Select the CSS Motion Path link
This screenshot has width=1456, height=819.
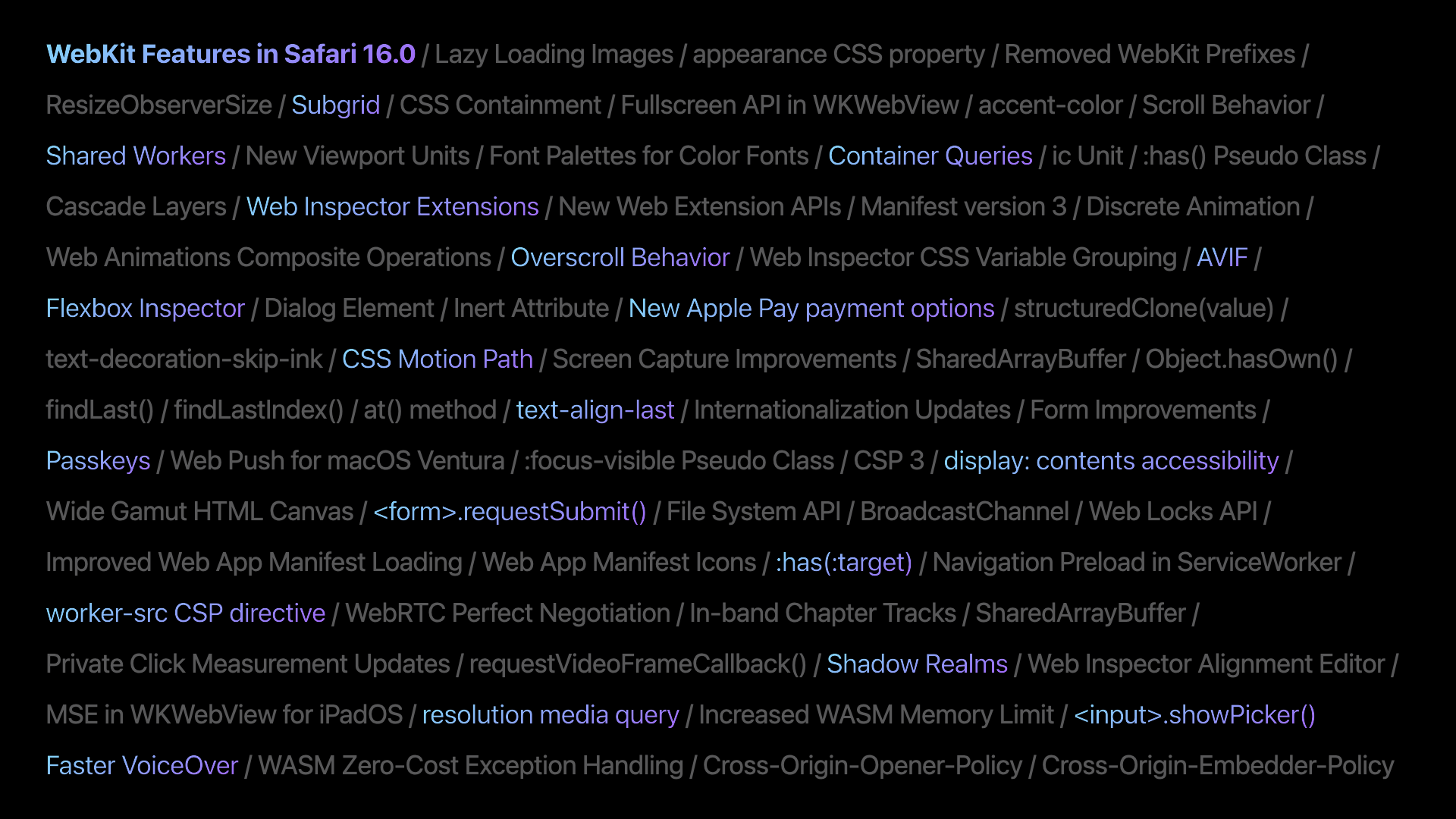pyautogui.click(x=437, y=359)
